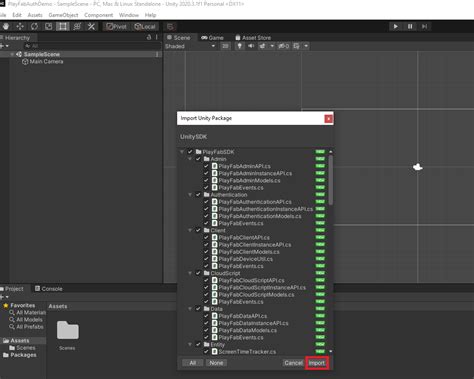The image size is (474, 379).
Task: Select the Rotate tool
Action: (34, 26)
